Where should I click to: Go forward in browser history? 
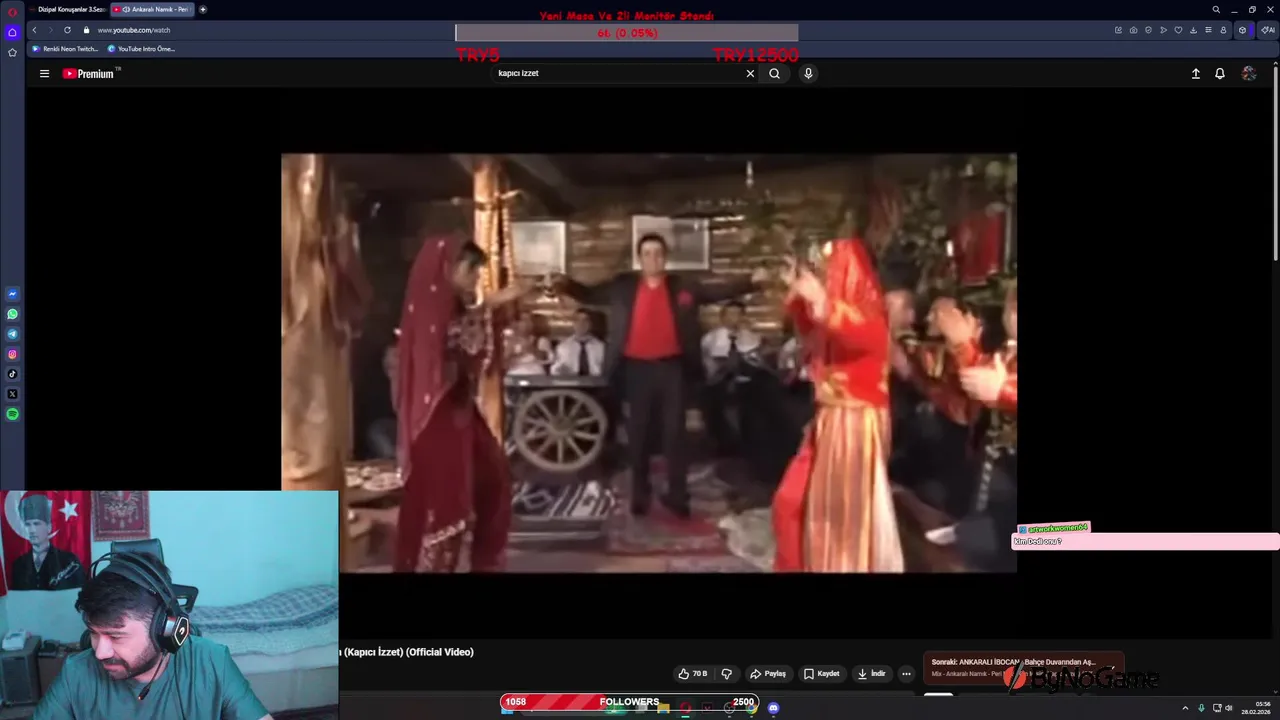click(50, 30)
